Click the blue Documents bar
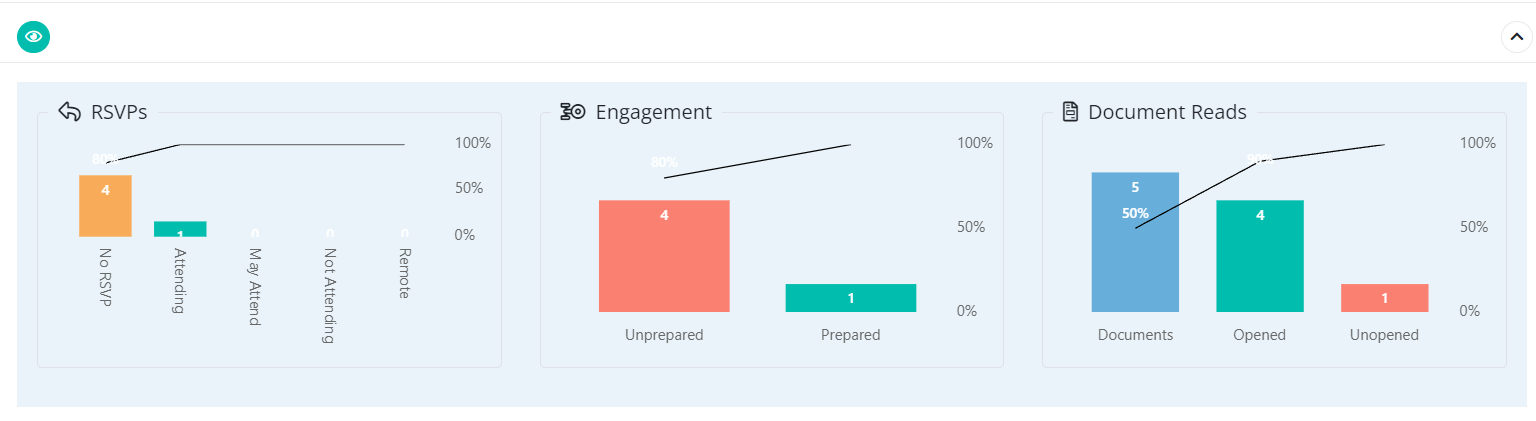The image size is (1536, 421). tap(1135, 242)
